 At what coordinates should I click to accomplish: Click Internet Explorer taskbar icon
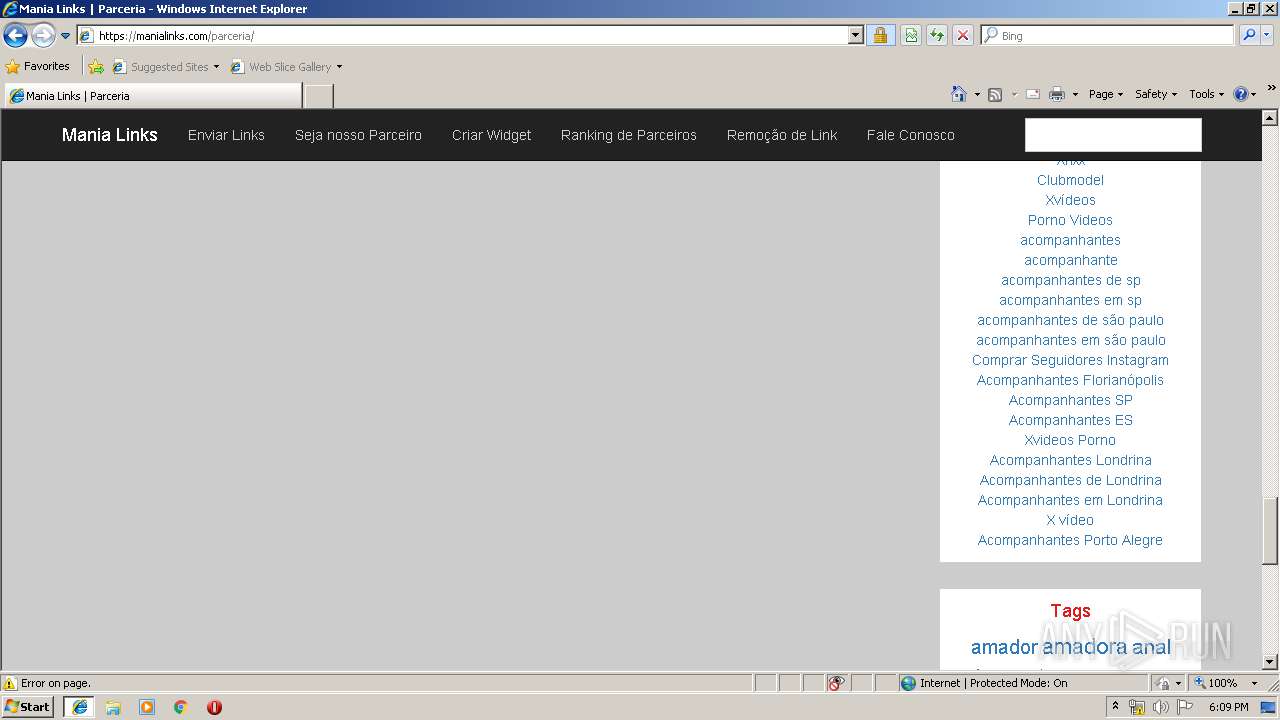click(x=79, y=707)
